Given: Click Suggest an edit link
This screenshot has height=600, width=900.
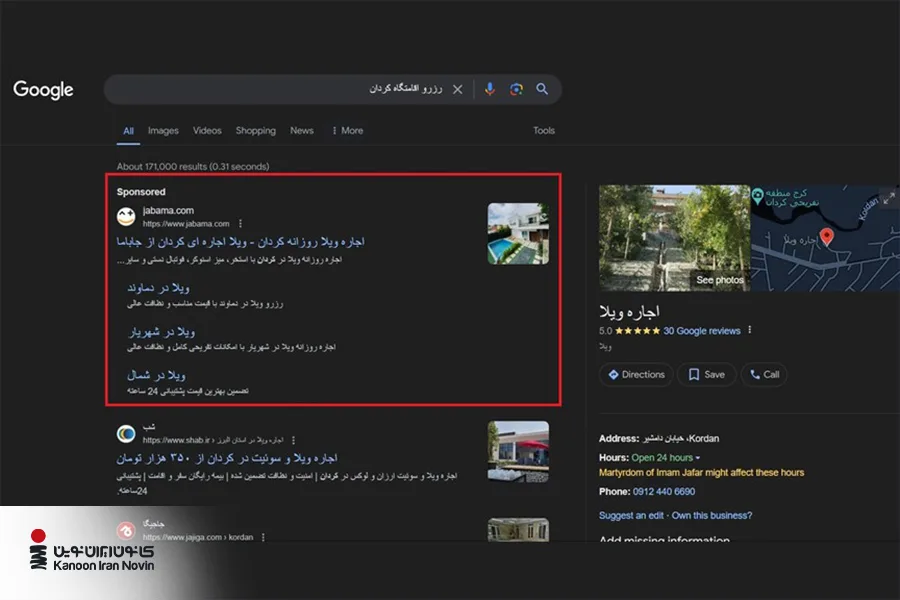Looking at the screenshot, I should tap(631, 516).
